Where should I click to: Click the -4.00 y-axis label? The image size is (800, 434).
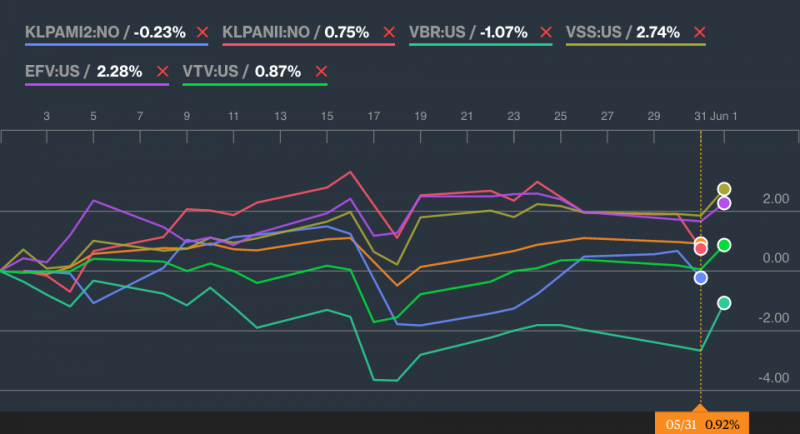(x=773, y=378)
